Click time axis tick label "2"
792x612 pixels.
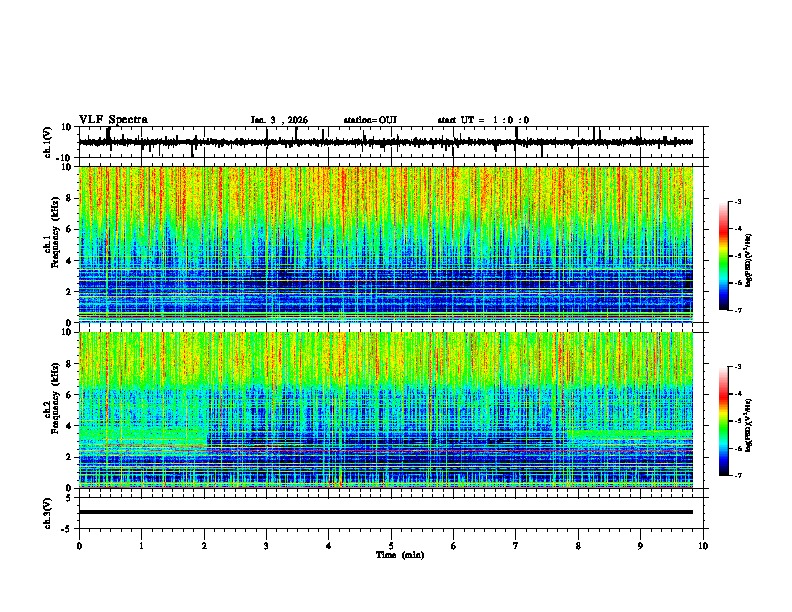(x=204, y=546)
